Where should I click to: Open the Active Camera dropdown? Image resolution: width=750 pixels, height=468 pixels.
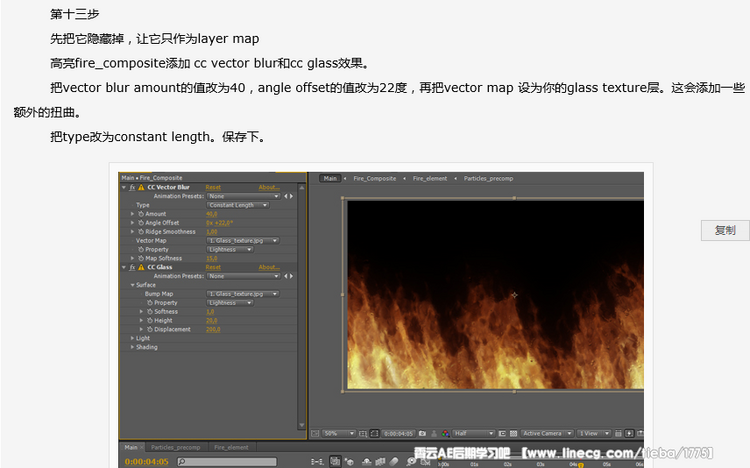click(x=547, y=434)
